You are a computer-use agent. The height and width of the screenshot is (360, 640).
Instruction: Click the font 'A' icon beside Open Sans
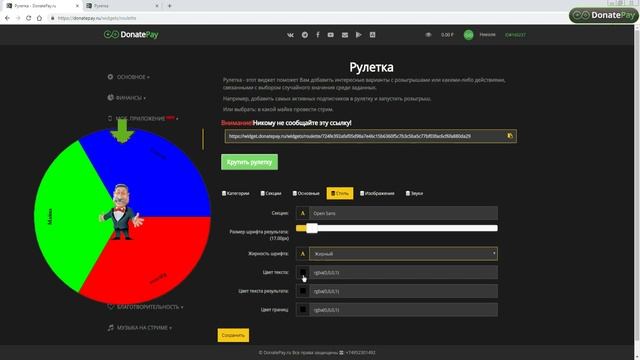302,213
